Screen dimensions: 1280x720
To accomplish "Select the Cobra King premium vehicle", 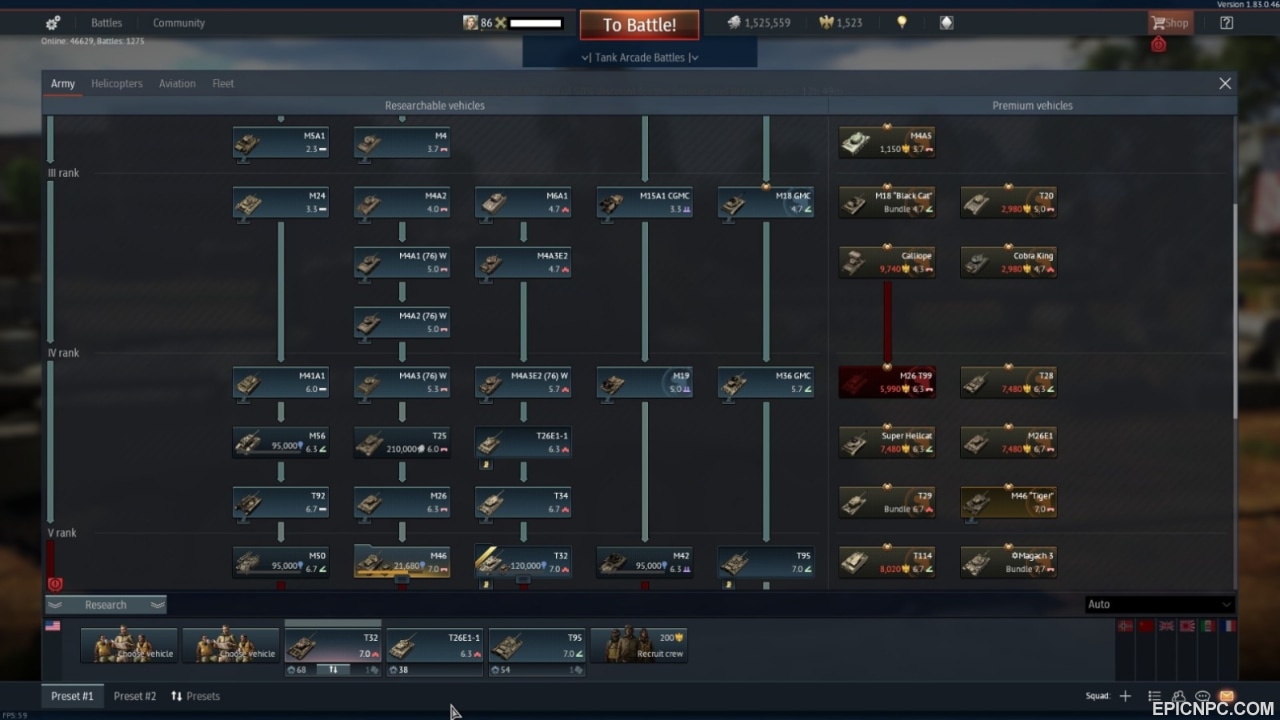I will coord(1009,262).
